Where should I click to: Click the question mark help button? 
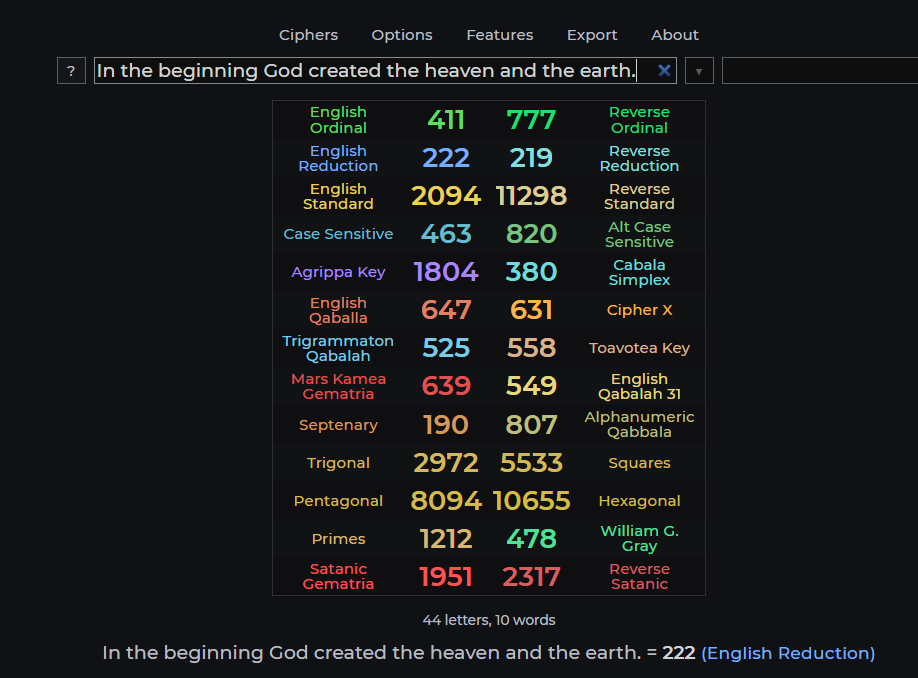click(71, 71)
